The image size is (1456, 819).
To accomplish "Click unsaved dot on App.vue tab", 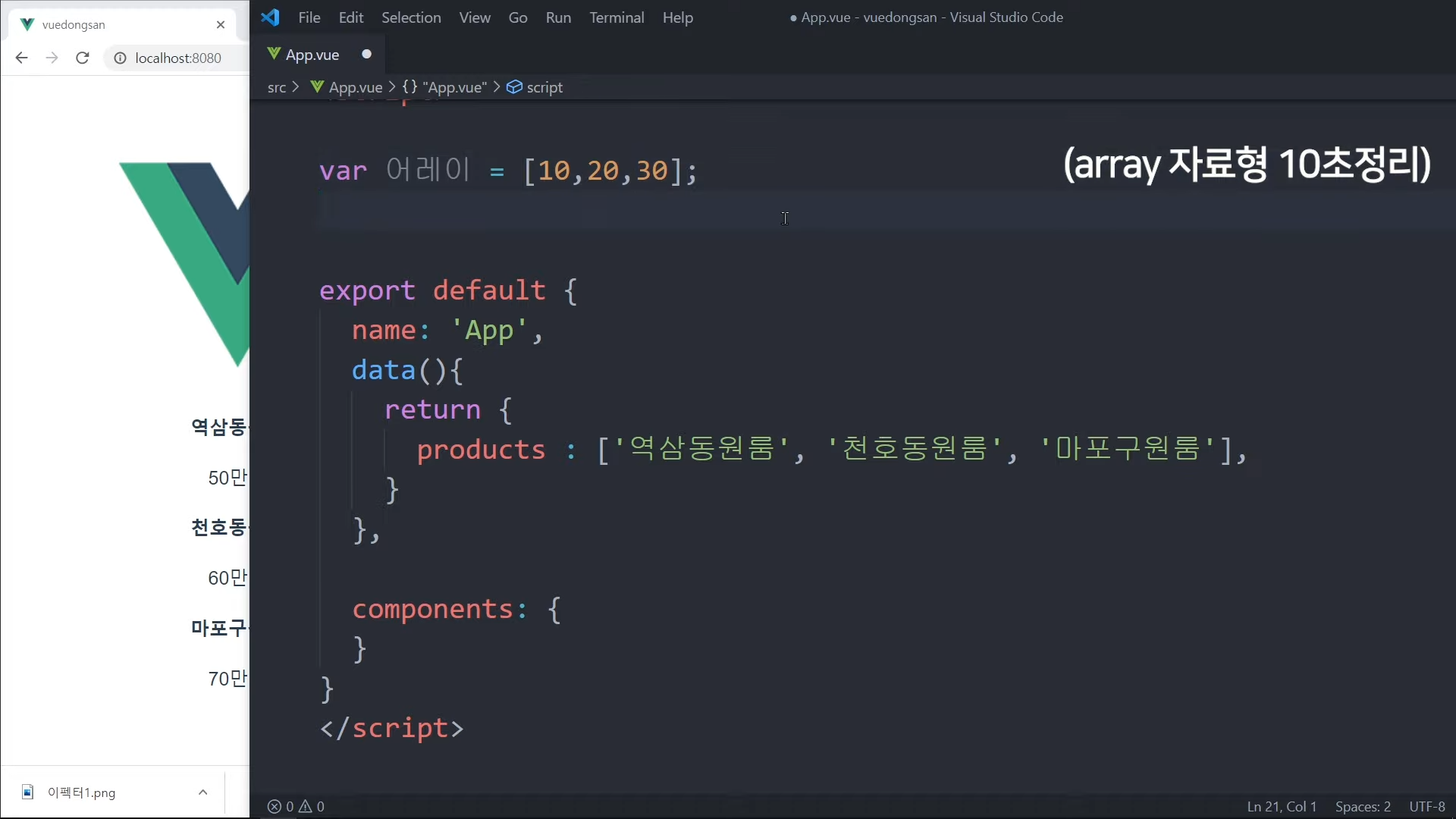I will (x=366, y=54).
